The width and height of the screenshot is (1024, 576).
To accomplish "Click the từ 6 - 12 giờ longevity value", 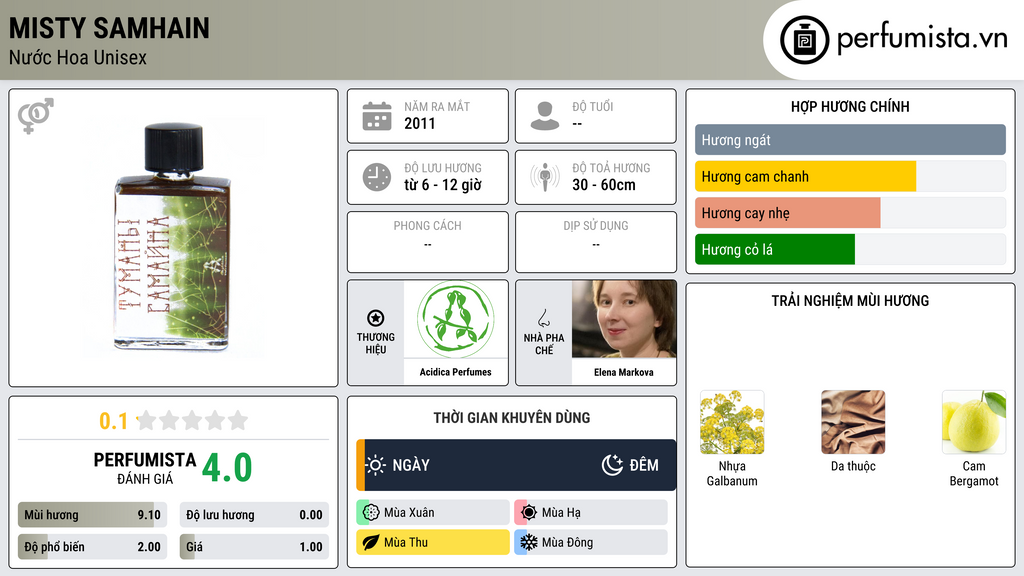I will (443, 185).
